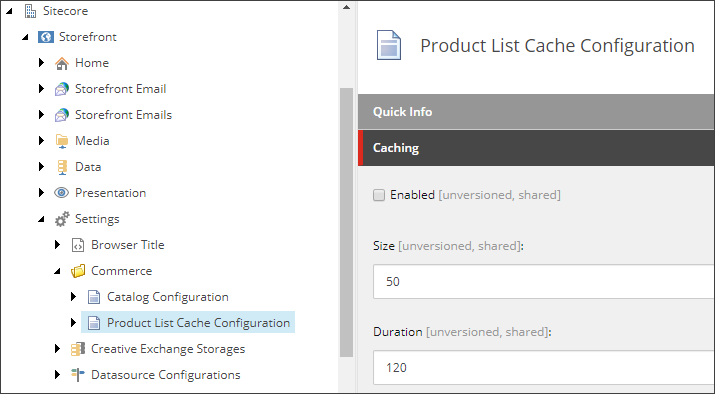Click the Commerce folder icon
The image size is (715, 394).
coord(78,271)
